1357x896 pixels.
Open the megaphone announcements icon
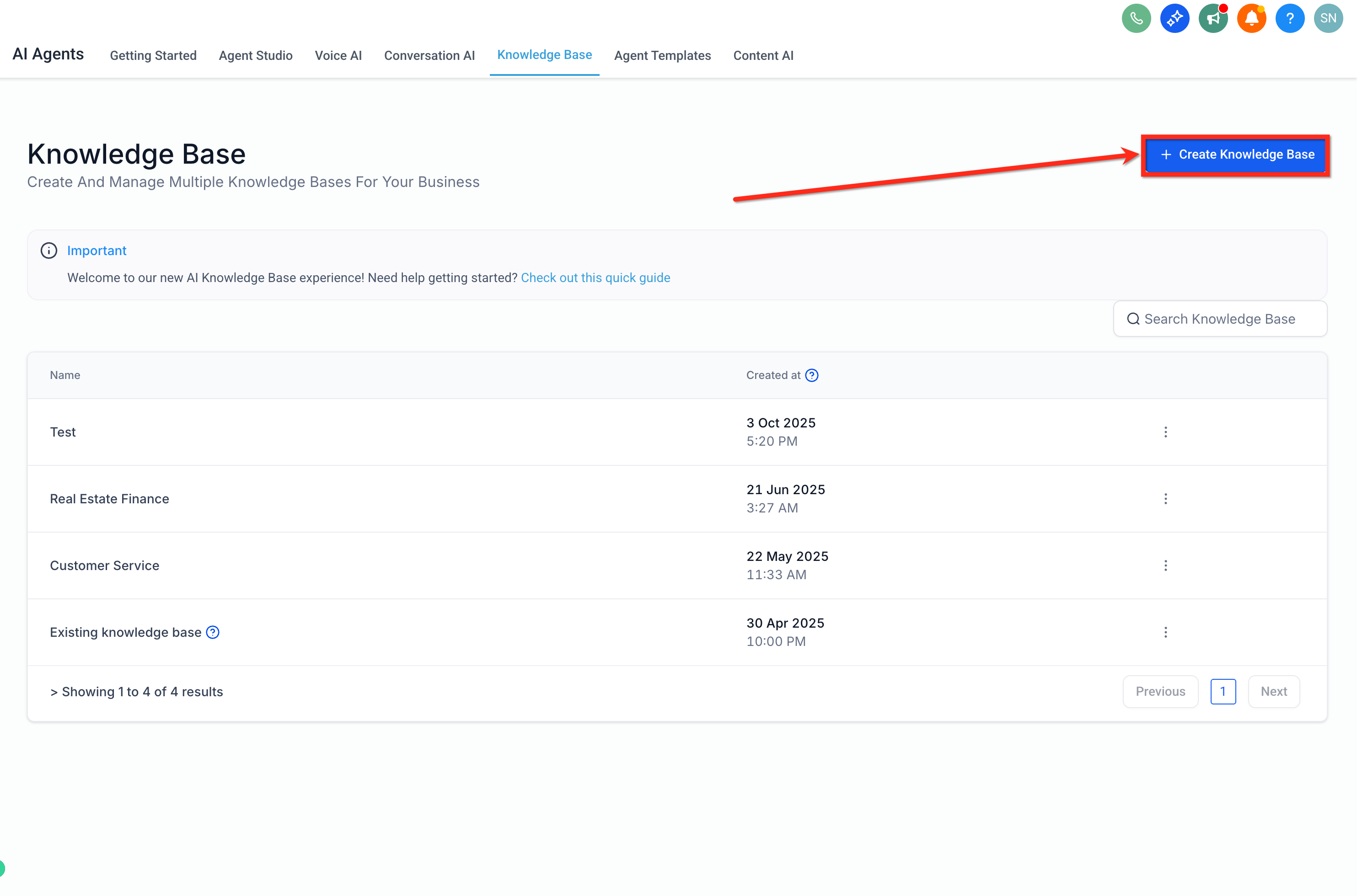(x=1212, y=18)
